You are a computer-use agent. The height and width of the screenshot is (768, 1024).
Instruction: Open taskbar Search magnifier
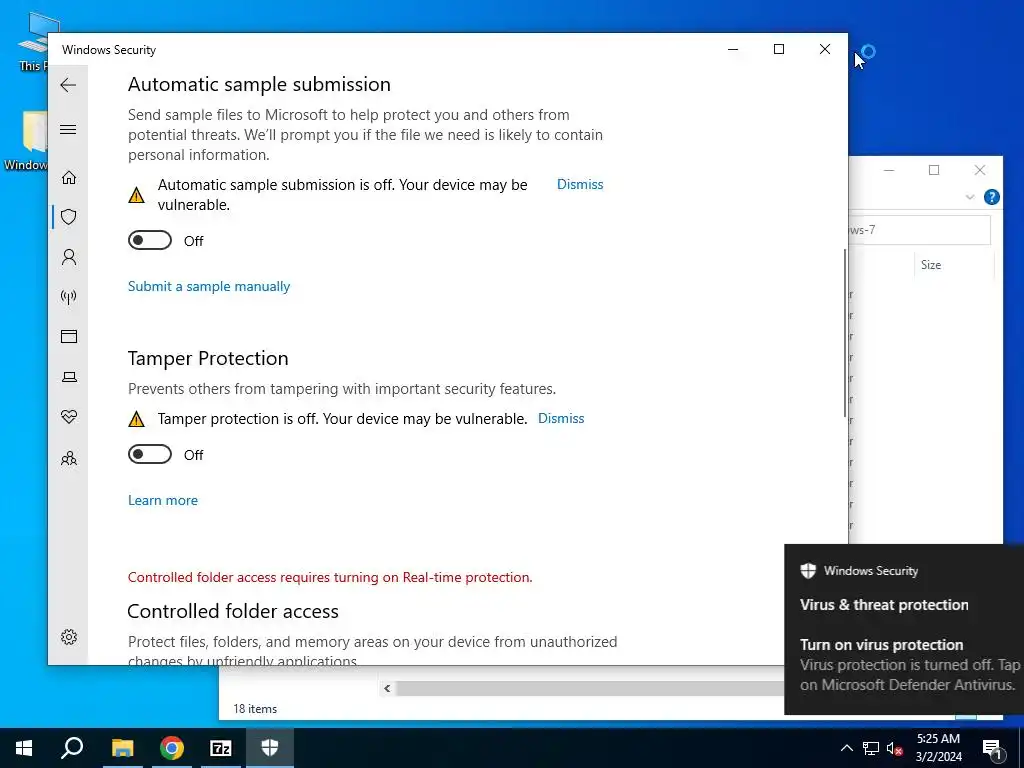[x=72, y=748]
